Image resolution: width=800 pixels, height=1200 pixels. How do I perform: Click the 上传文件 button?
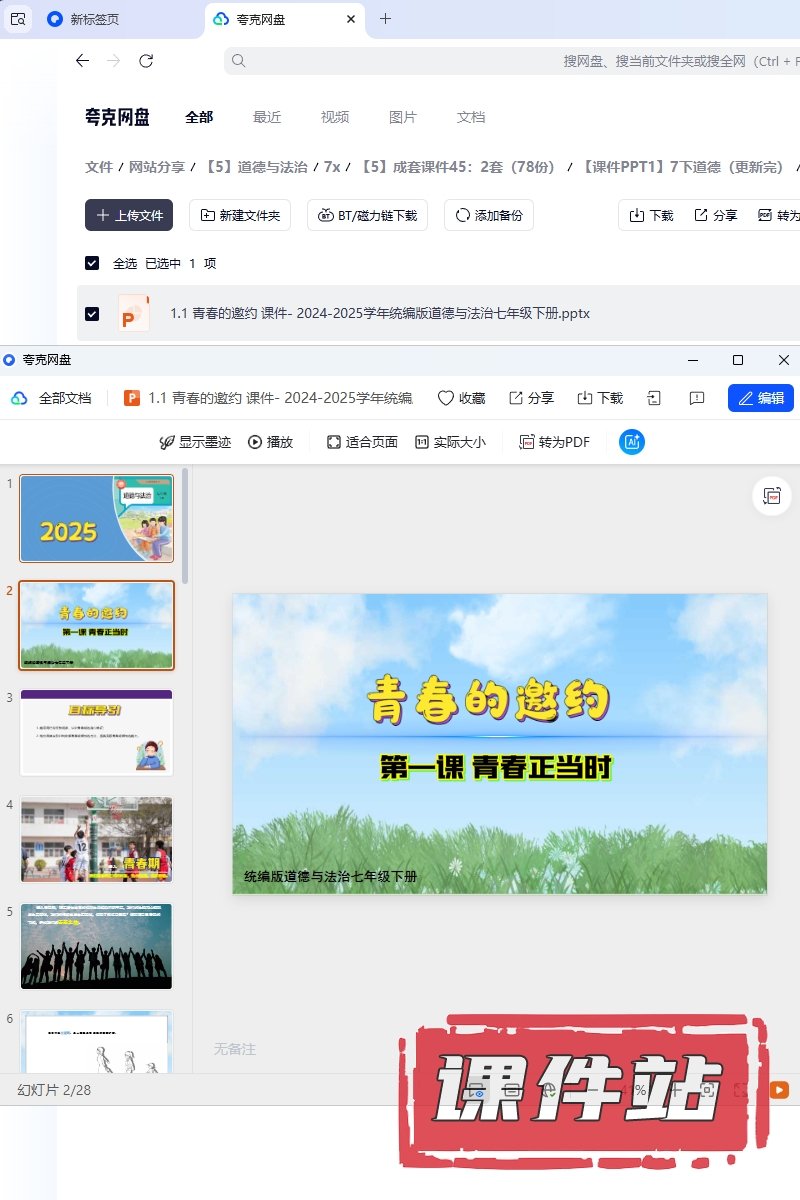(129, 215)
